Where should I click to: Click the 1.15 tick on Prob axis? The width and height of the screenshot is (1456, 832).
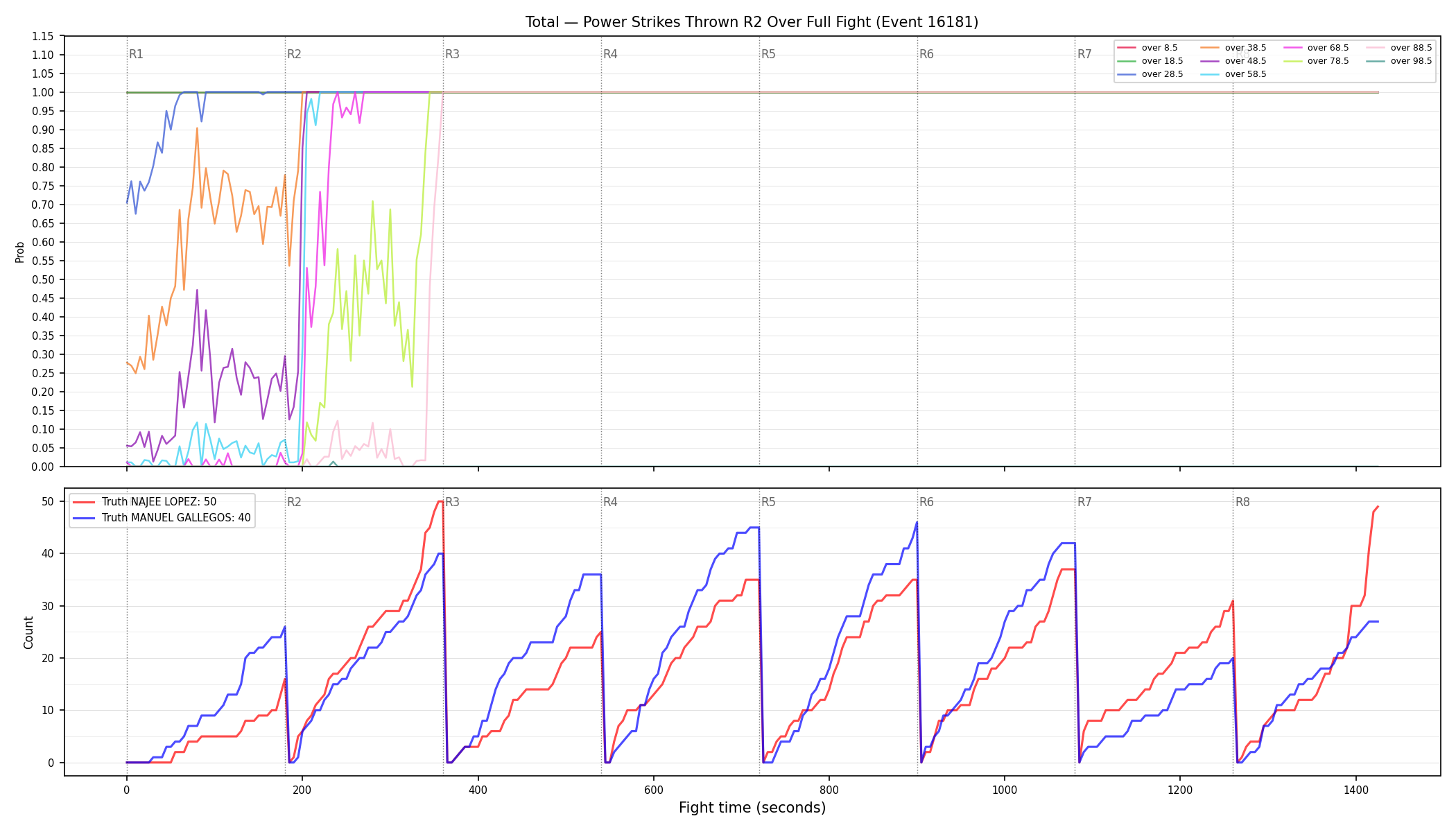point(42,36)
